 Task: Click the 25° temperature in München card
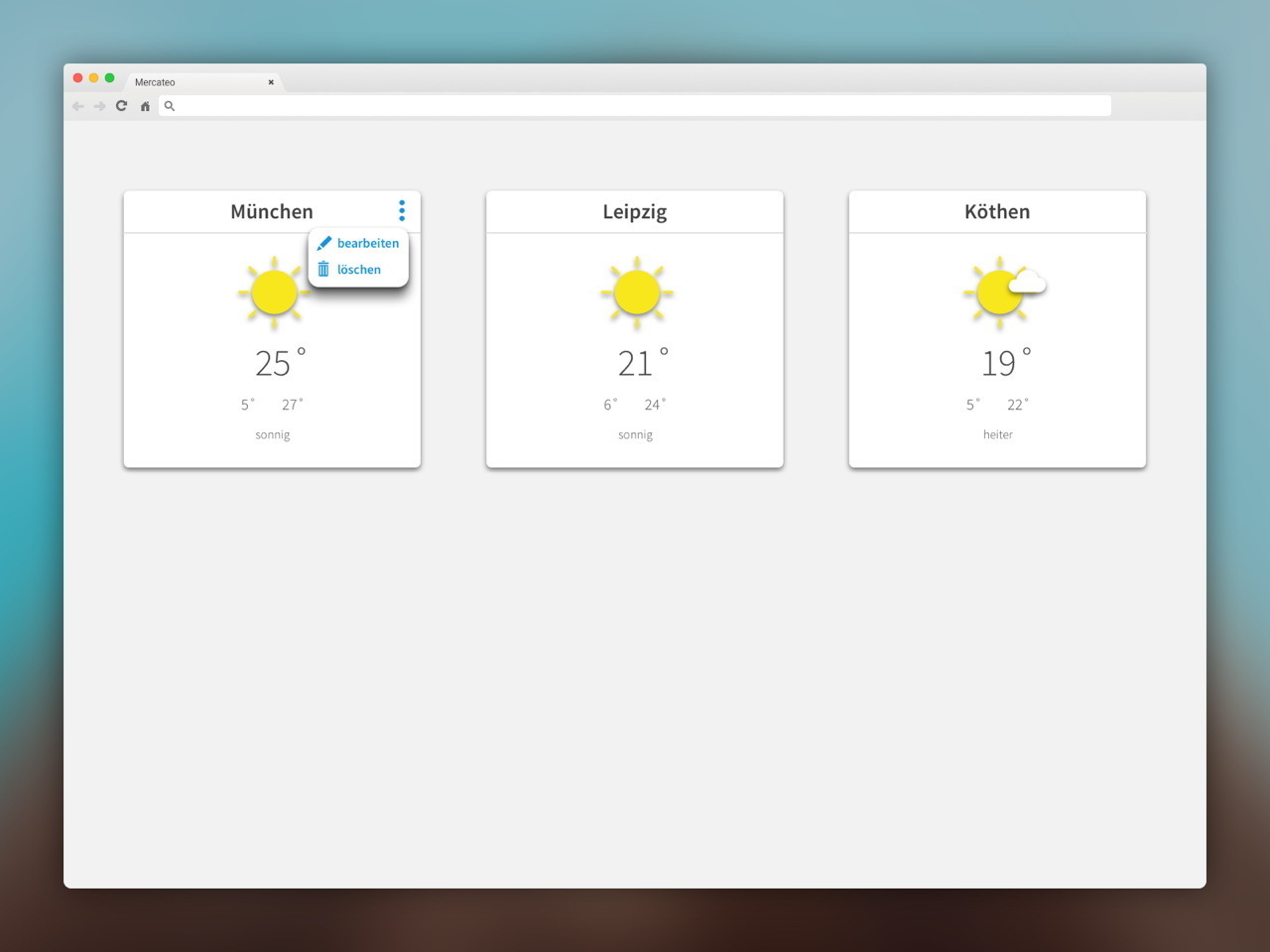[281, 363]
